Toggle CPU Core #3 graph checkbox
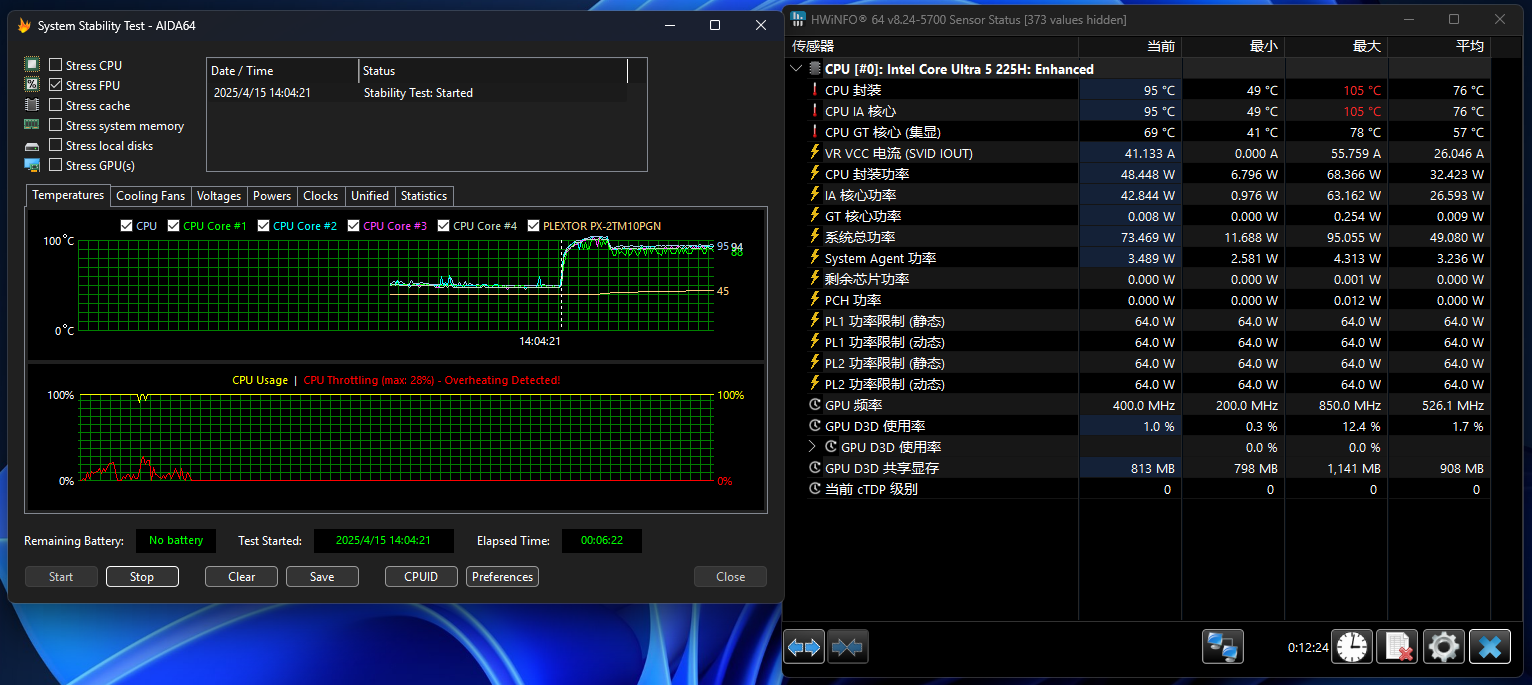This screenshot has width=1532, height=685. tap(354, 226)
